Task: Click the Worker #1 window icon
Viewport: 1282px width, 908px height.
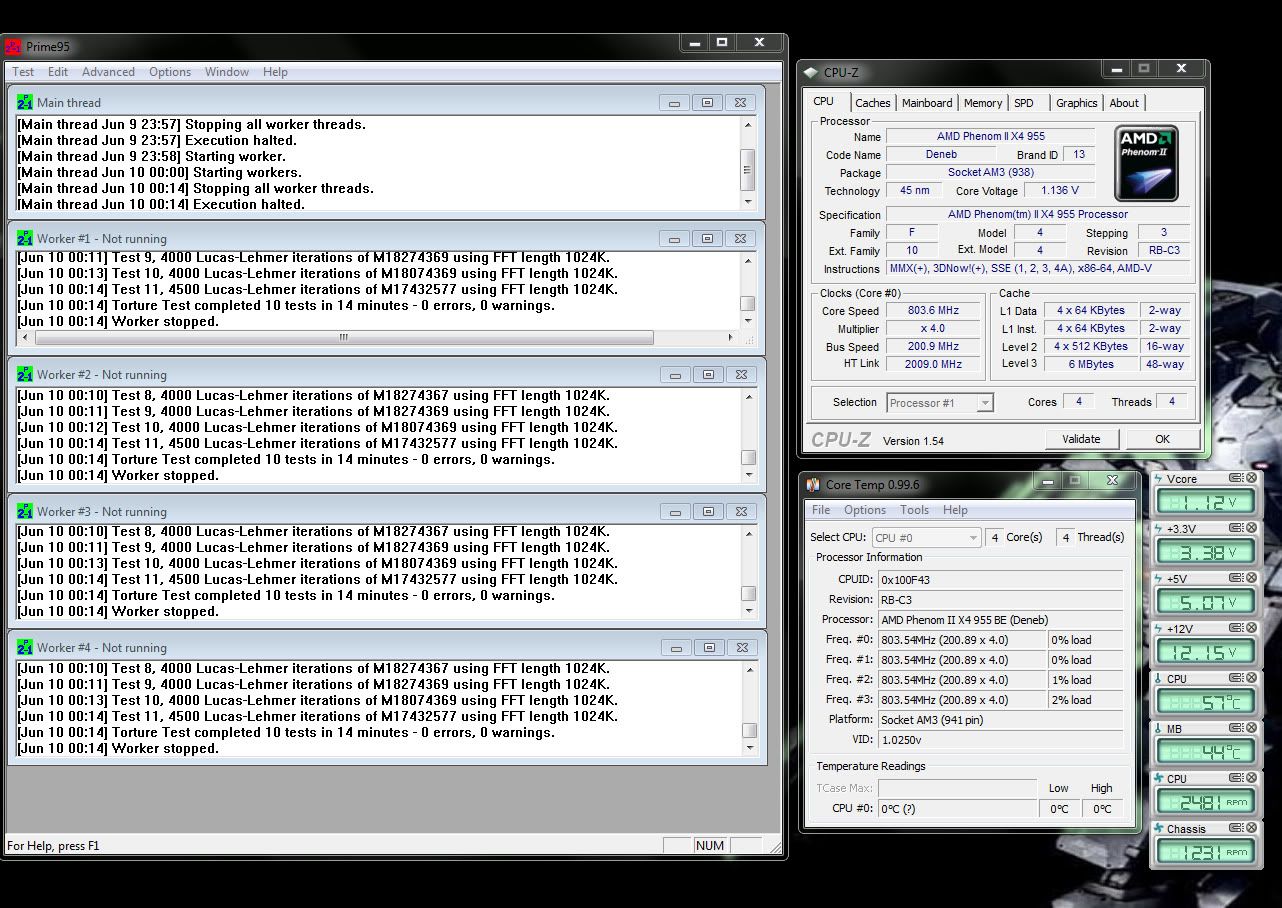Action: [x=25, y=238]
